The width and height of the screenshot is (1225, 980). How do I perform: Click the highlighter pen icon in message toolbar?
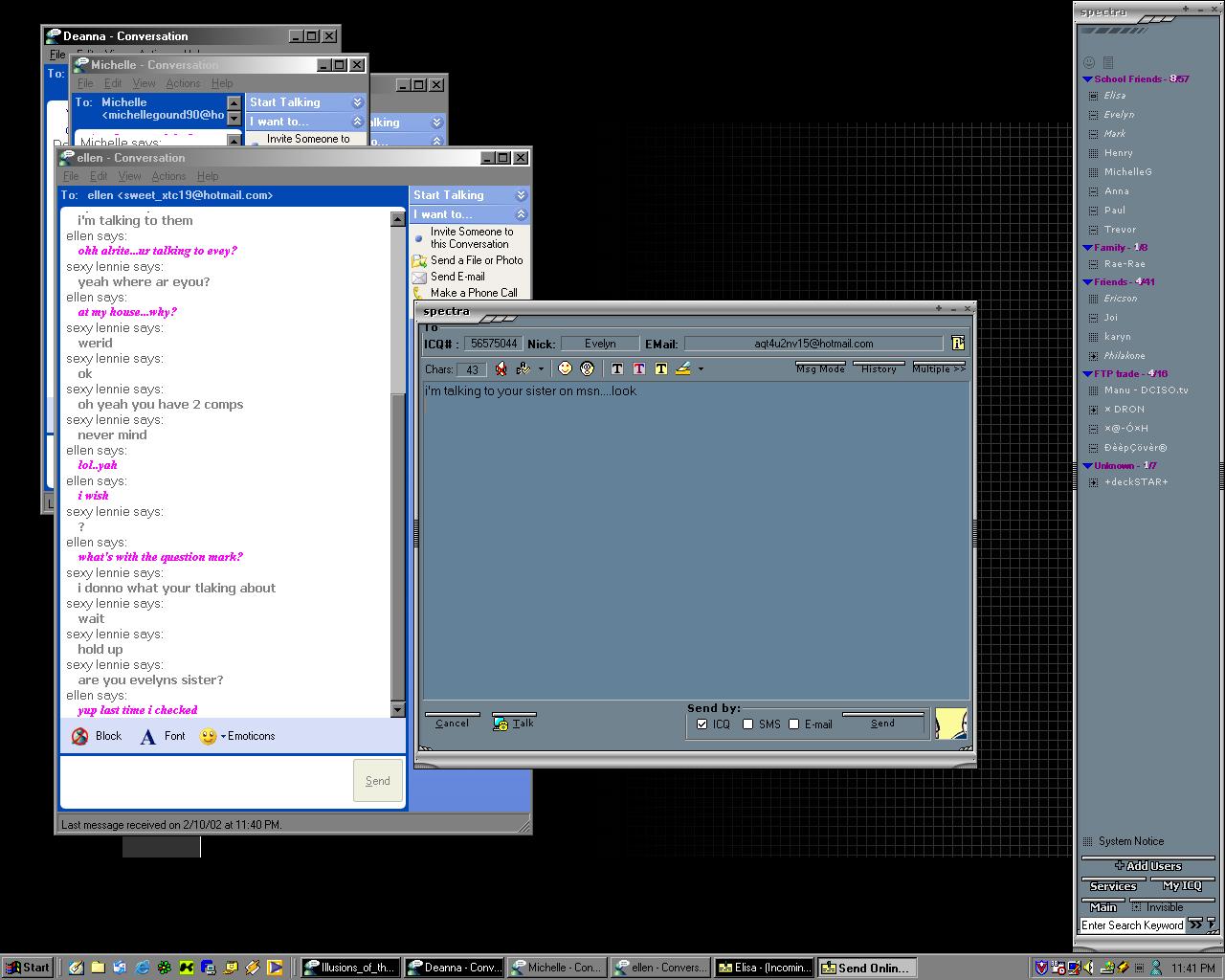tap(683, 368)
